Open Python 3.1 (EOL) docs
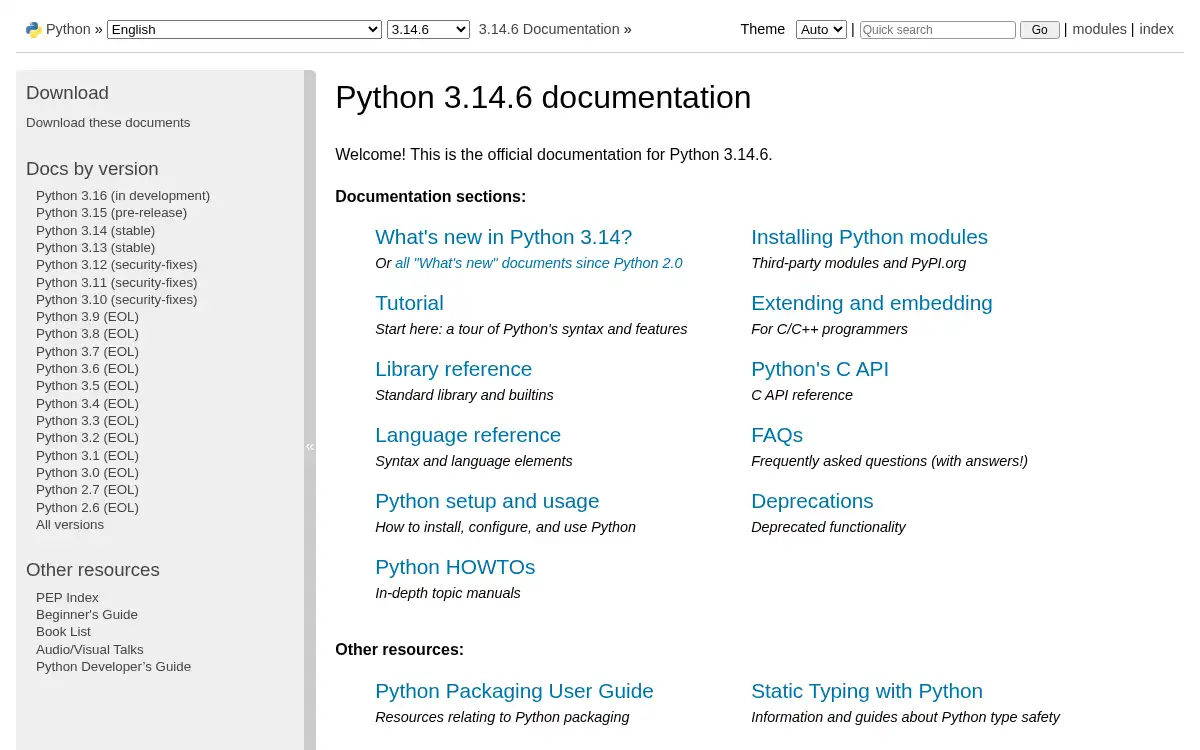 pos(87,455)
